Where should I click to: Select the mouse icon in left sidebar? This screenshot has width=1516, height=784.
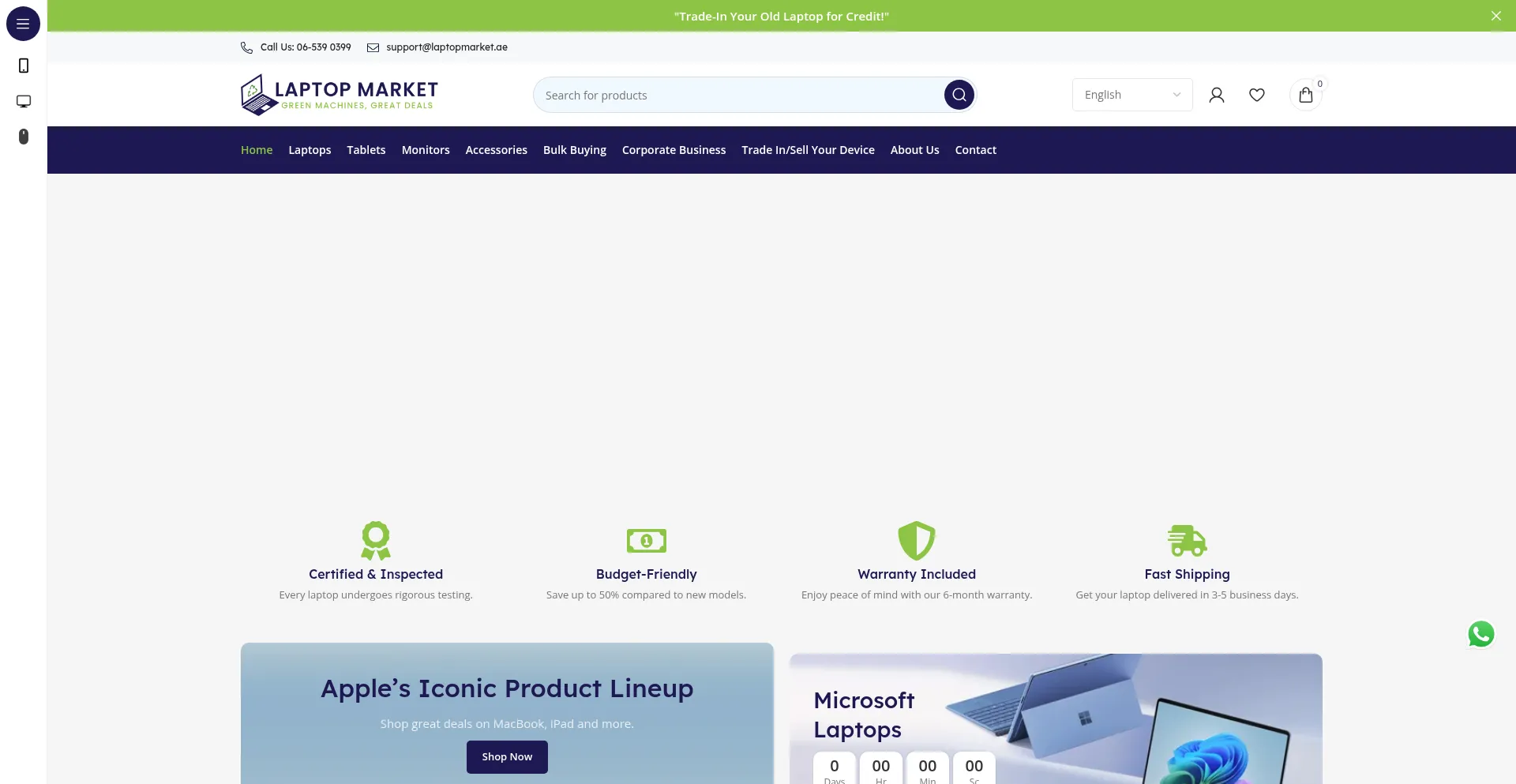[23, 137]
